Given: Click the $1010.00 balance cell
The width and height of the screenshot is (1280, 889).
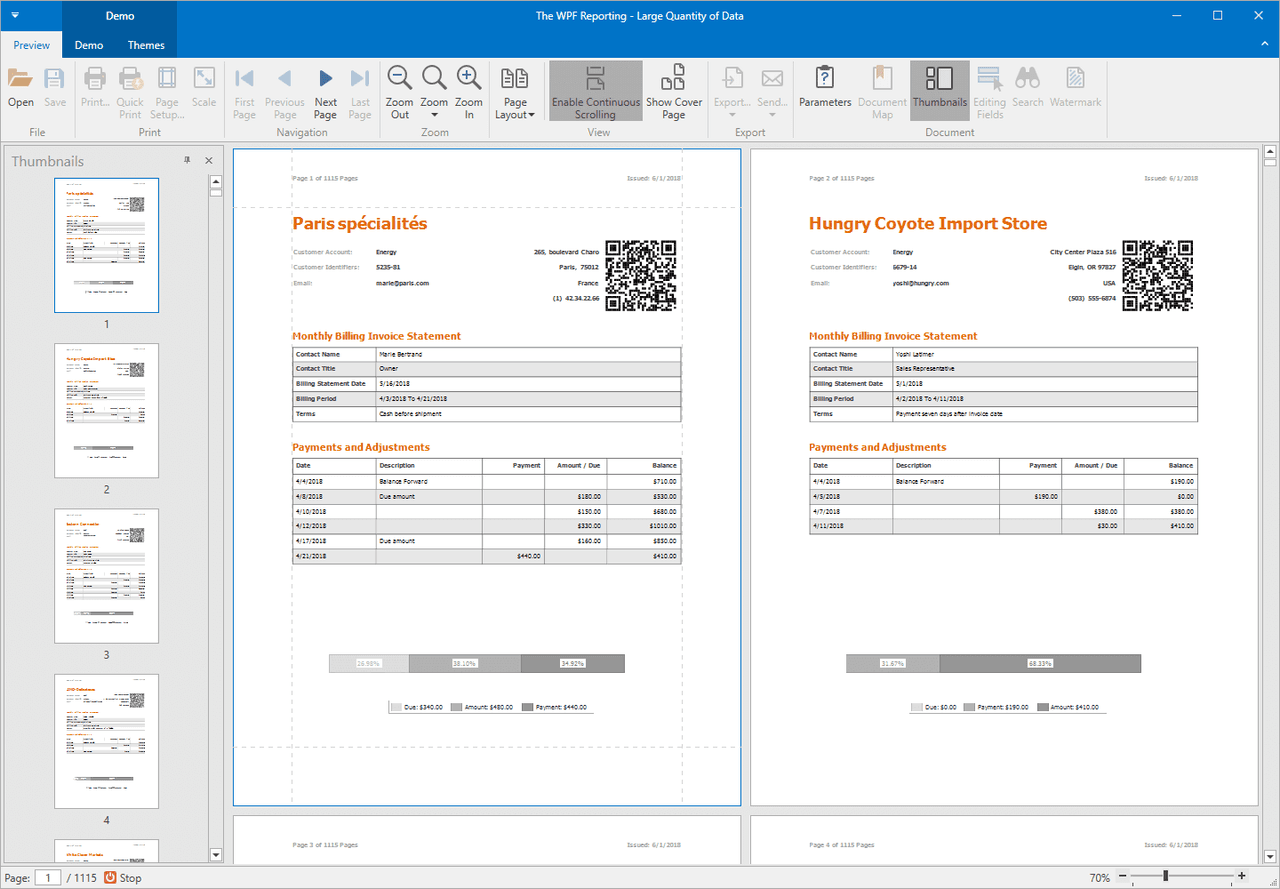Looking at the screenshot, I should [x=644, y=526].
